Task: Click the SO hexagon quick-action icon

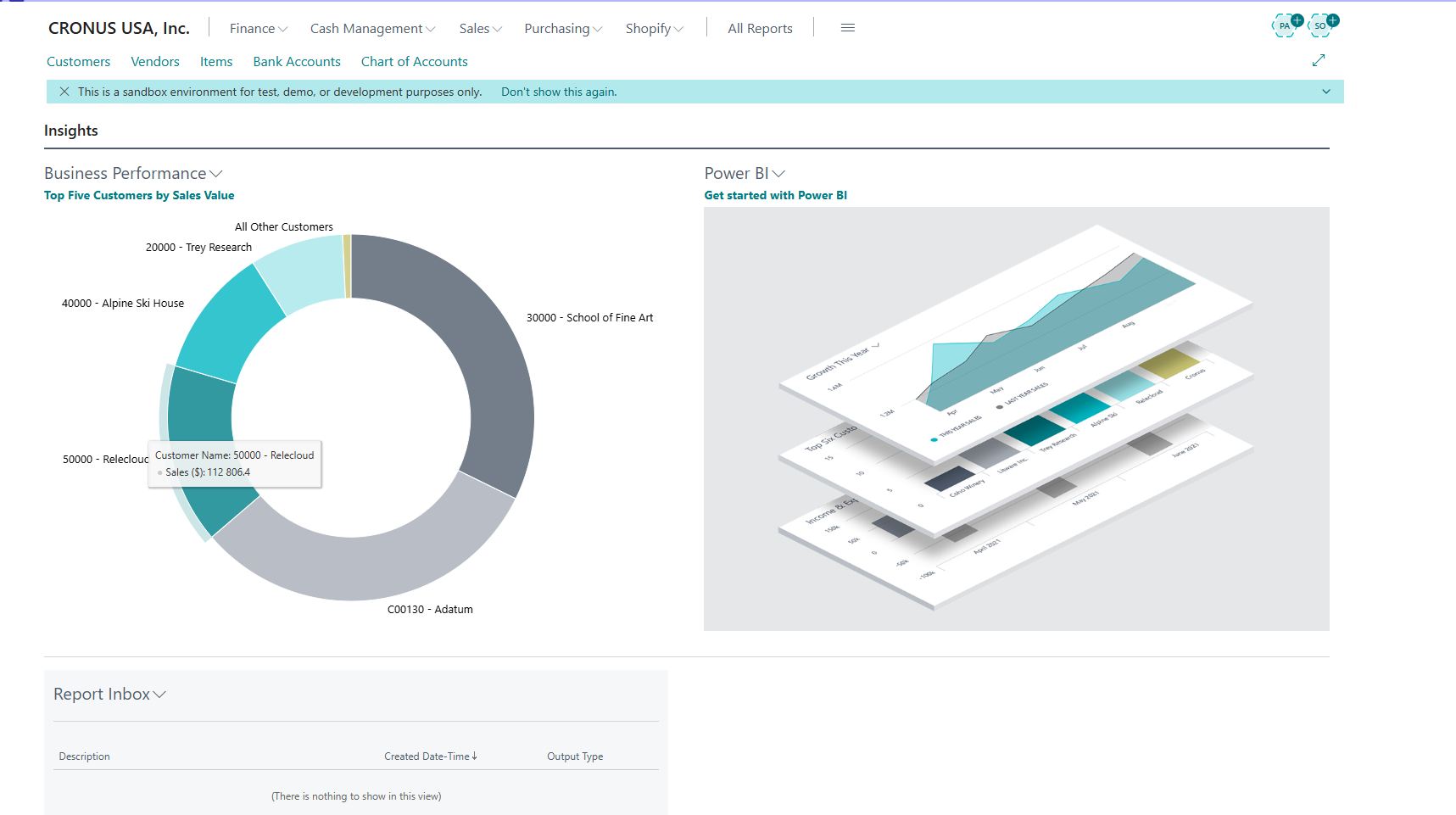Action: point(1319,26)
